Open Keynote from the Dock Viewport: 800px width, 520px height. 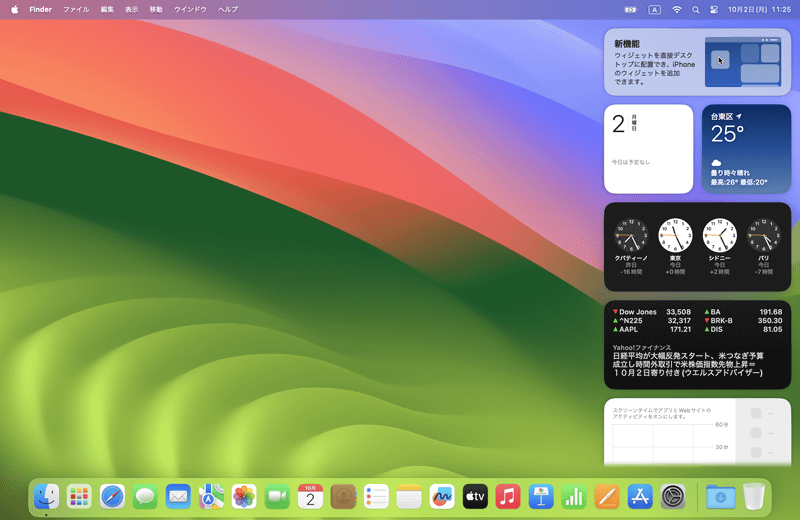541,497
